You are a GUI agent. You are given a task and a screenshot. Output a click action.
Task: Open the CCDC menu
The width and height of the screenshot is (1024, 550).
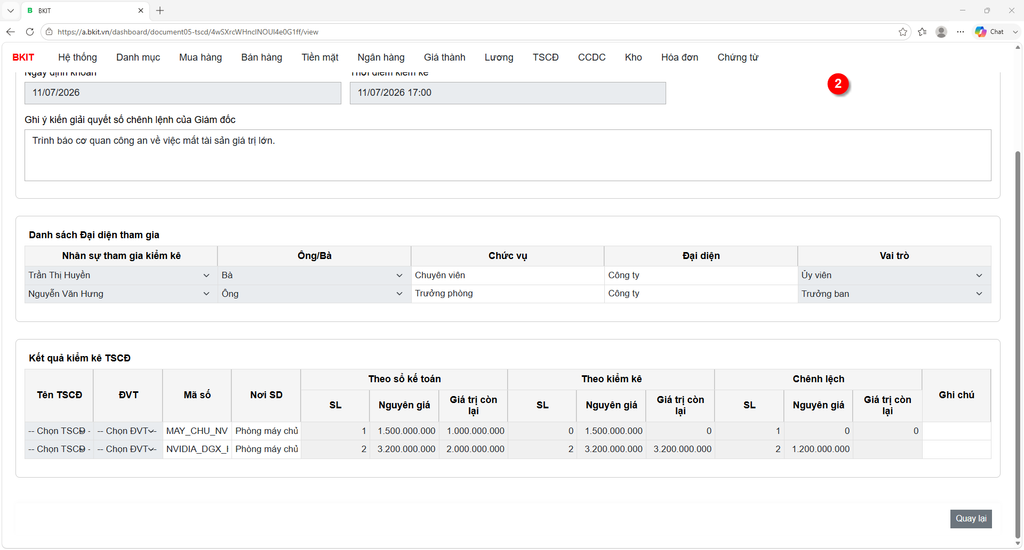(x=592, y=57)
